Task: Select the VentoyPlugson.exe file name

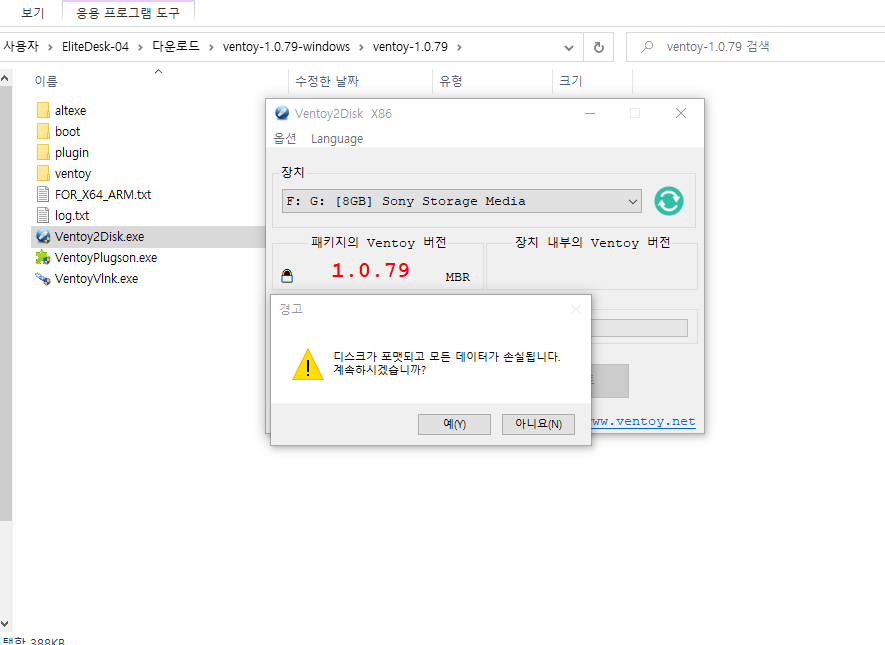Action: 106,257
